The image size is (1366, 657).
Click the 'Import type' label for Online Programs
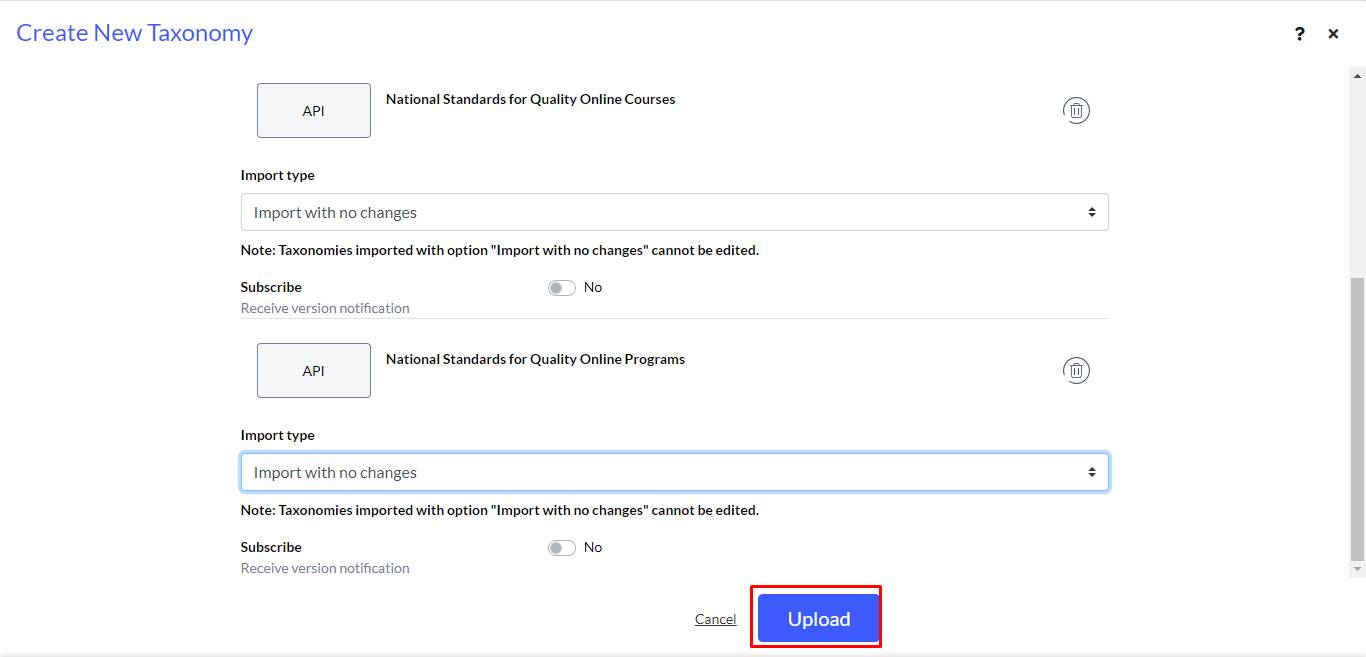pyautogui.click(x=278, y=435)
